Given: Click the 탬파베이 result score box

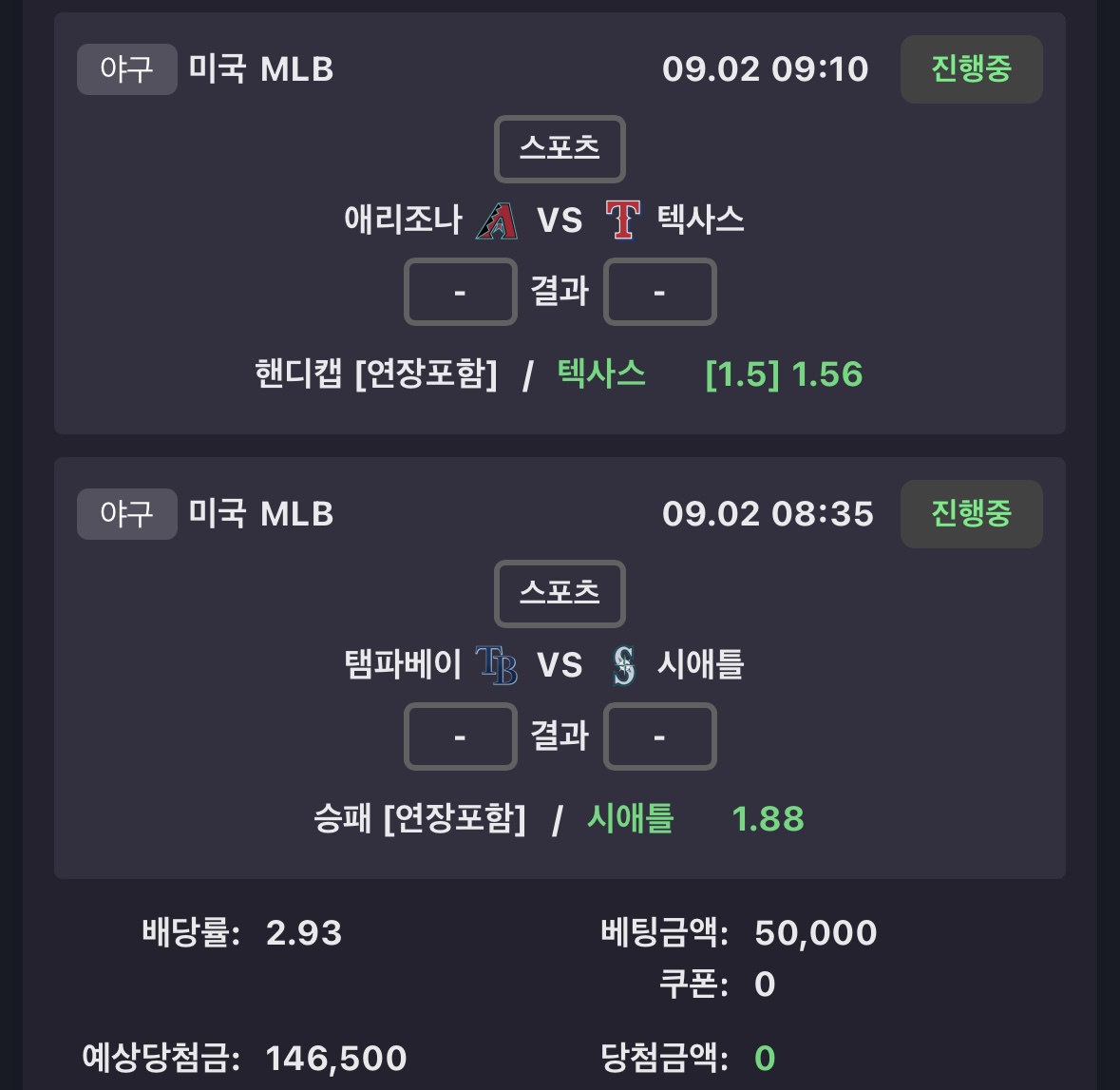Looking at the screenshot, I should tap(461, 736).
